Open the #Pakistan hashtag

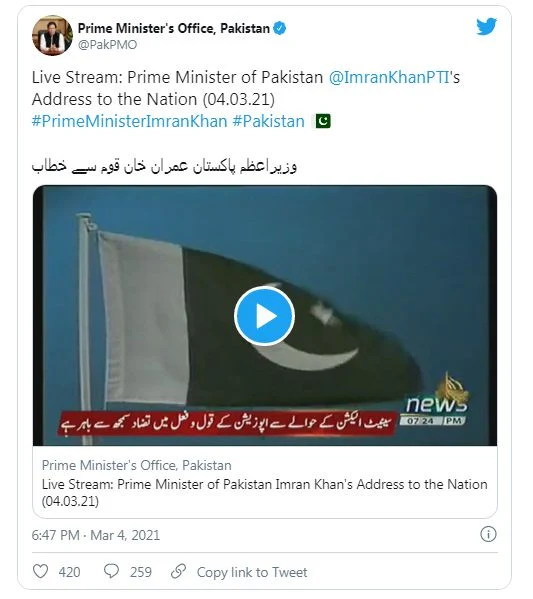269,121
